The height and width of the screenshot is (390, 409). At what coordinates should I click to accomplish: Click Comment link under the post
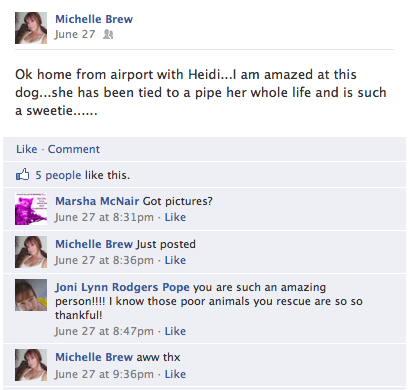(74, 149)
